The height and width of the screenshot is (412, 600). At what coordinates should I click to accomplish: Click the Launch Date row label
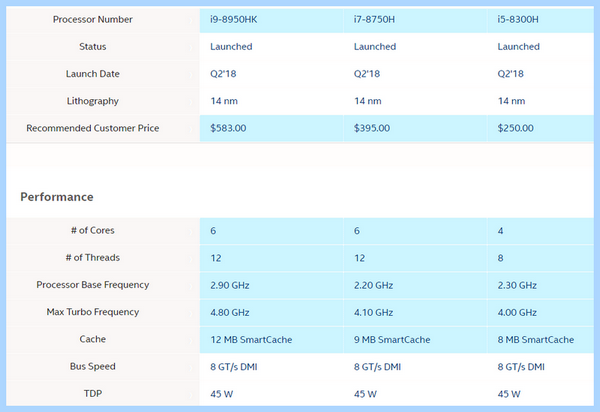tap(93, 74)
